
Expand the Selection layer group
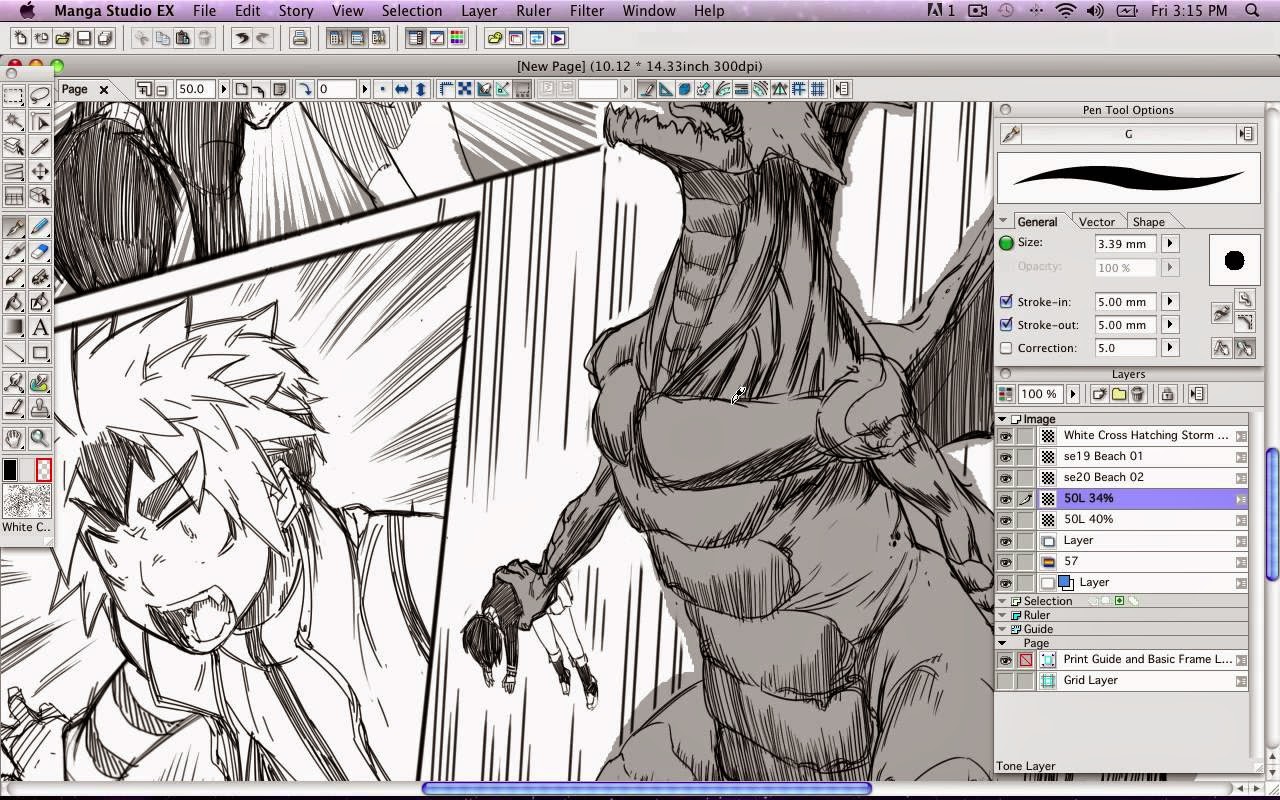(x=1003, y=601)
